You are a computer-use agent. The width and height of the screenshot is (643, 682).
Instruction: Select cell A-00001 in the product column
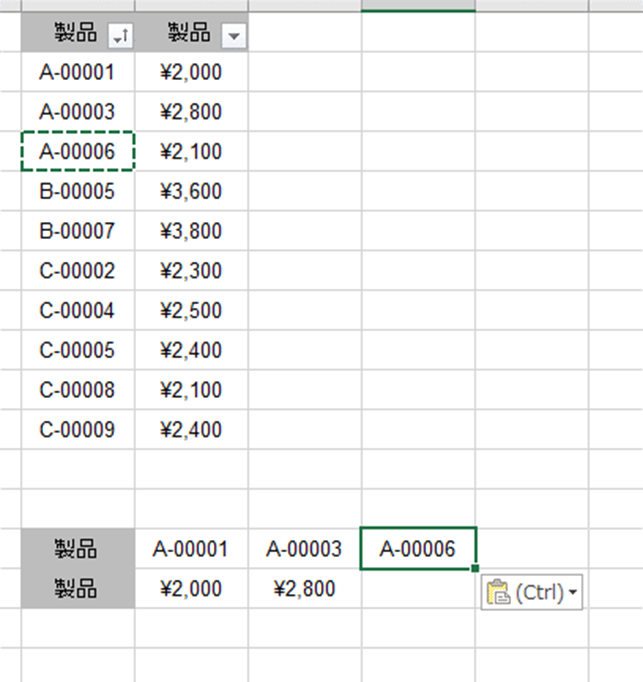78,72
